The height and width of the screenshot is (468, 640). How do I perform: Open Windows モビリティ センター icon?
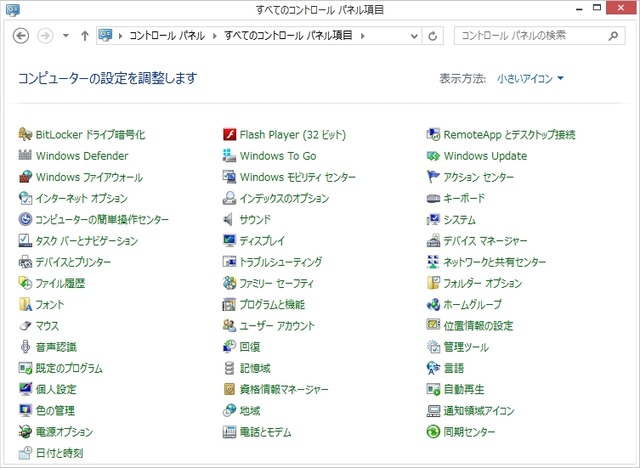(229, 177)
